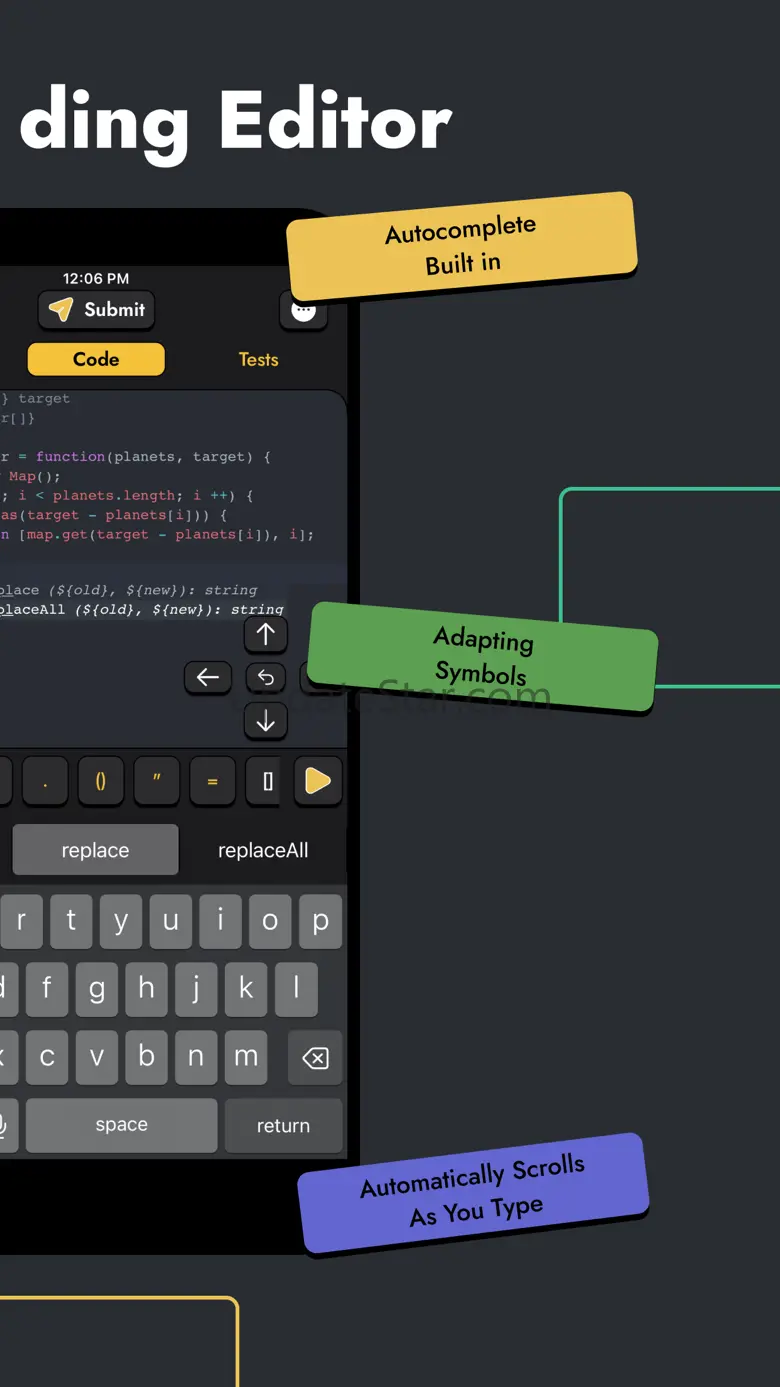Tap the 't' key on the keyboard
The image size is (780, 1387).
(71, 920)
